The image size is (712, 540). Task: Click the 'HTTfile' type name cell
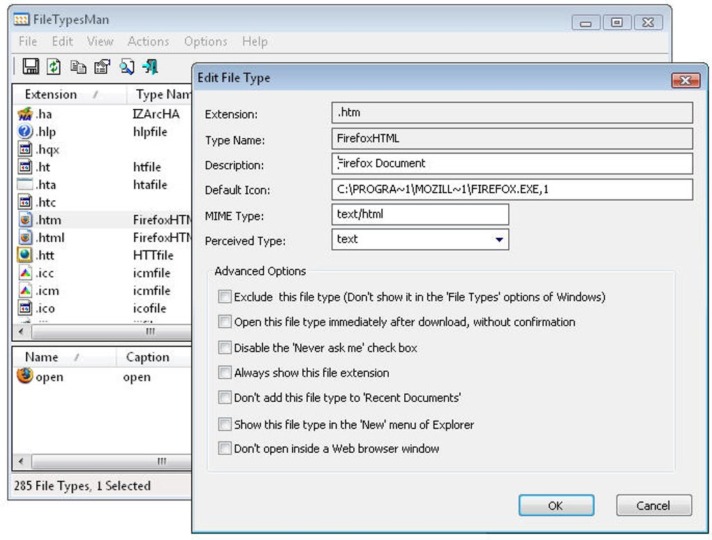coord(153,255)
